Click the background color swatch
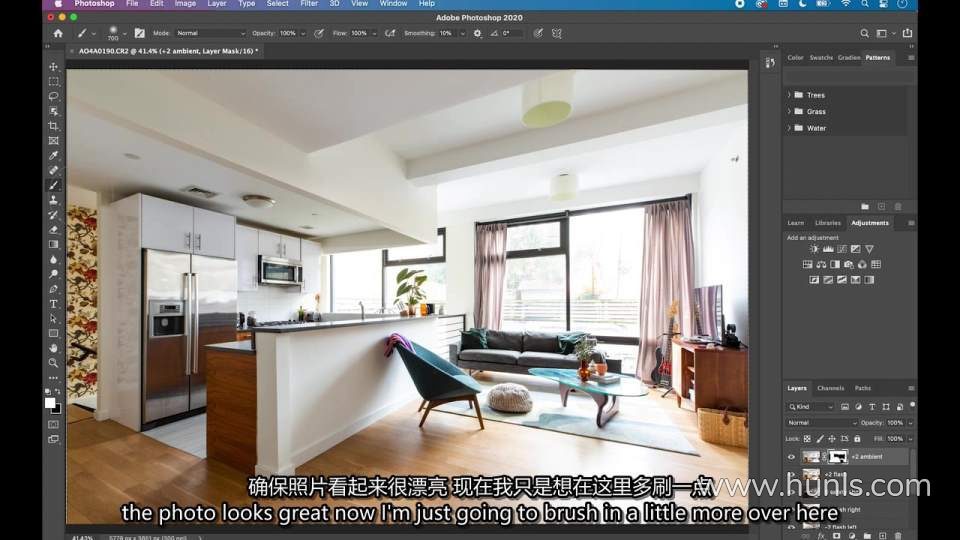 click(x=56, y=410)
